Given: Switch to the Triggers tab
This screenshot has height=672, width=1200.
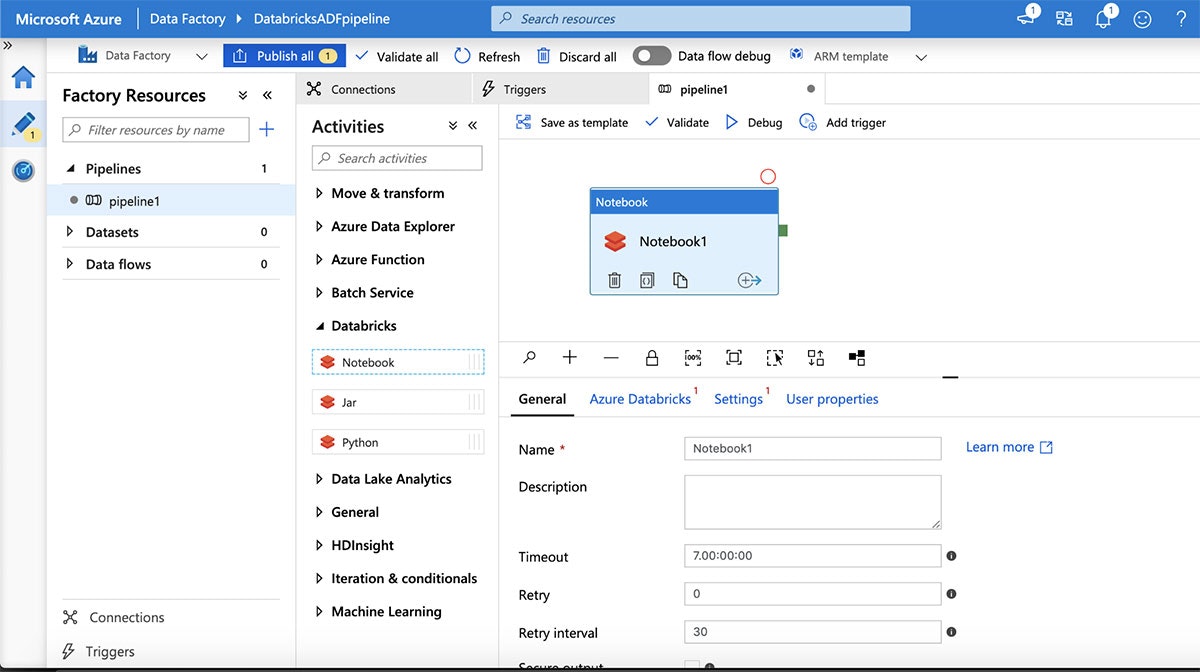Looking at the screenshot, I should [x=561, y=89].
